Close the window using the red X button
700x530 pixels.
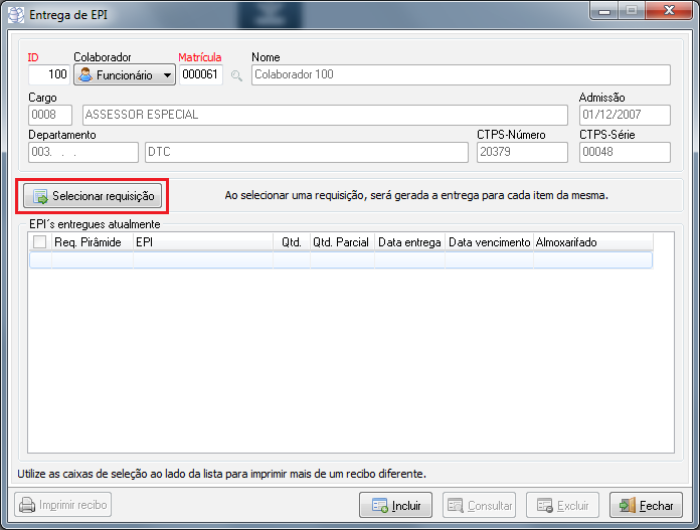[x=666, y=12]
